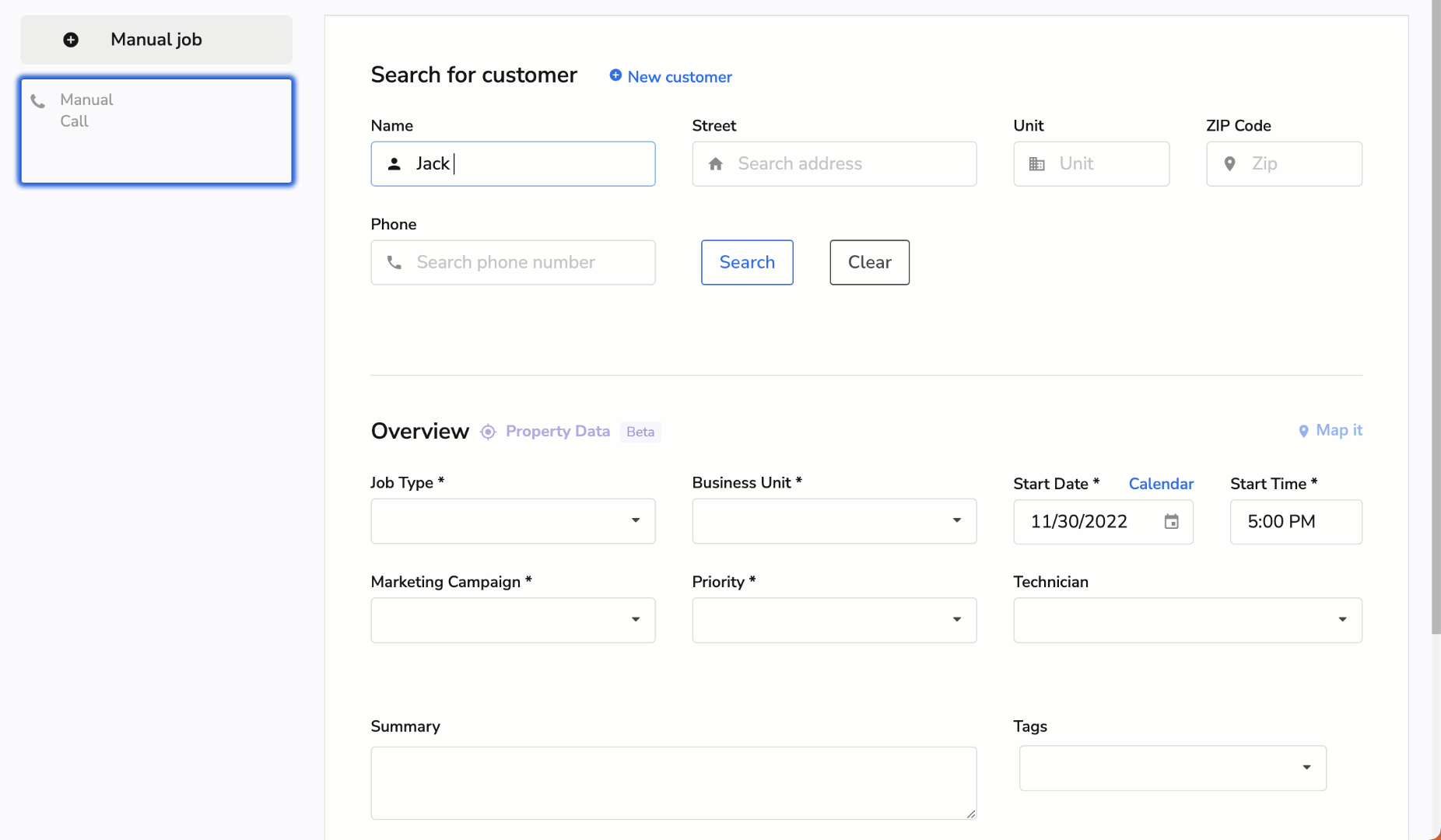Click the plus icon next to New customer
Image resolution: width=1441 pixels, height=840 pixels.
coord(615,75)
